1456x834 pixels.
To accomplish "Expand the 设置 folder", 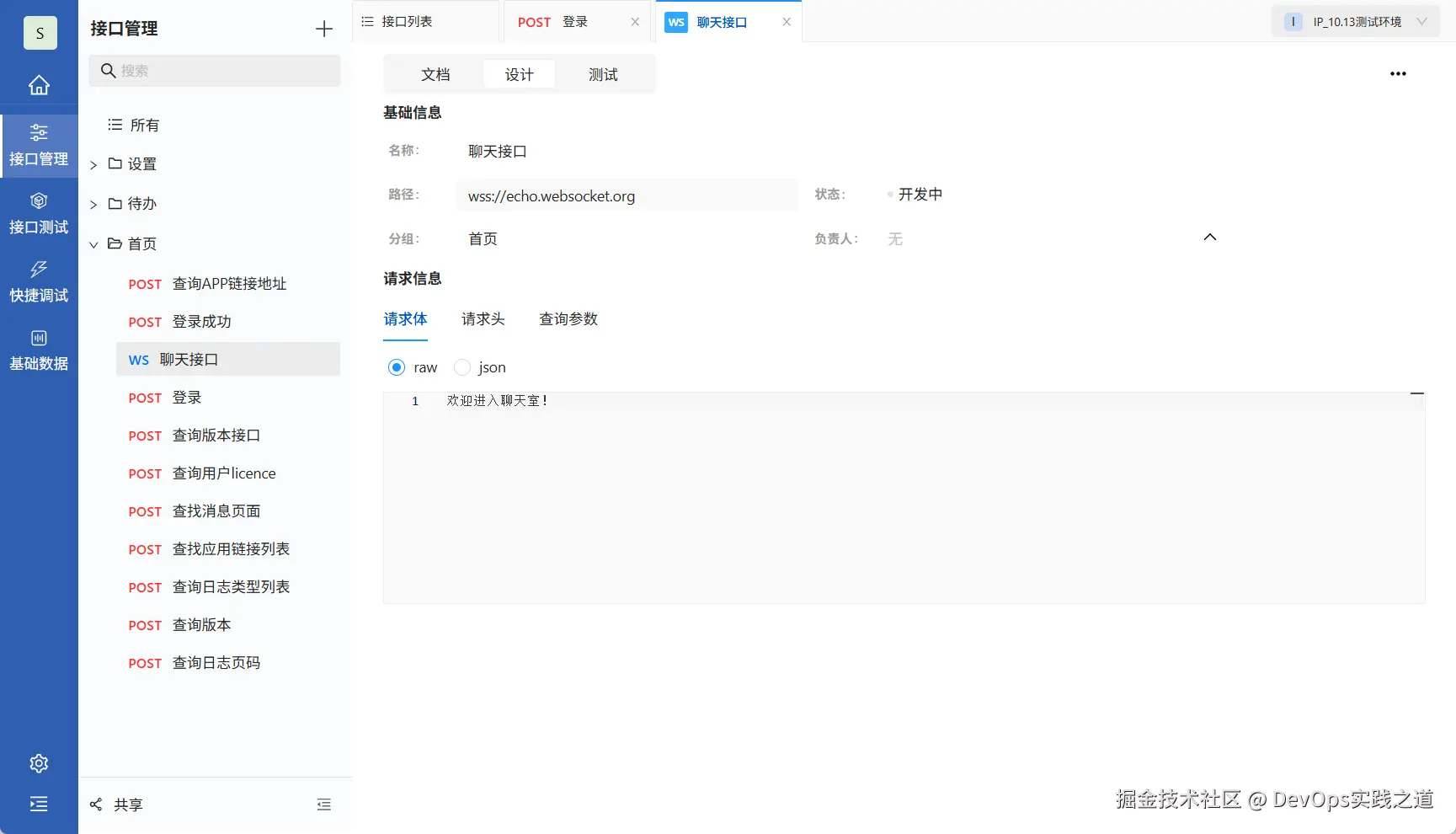I will (93, 164).
